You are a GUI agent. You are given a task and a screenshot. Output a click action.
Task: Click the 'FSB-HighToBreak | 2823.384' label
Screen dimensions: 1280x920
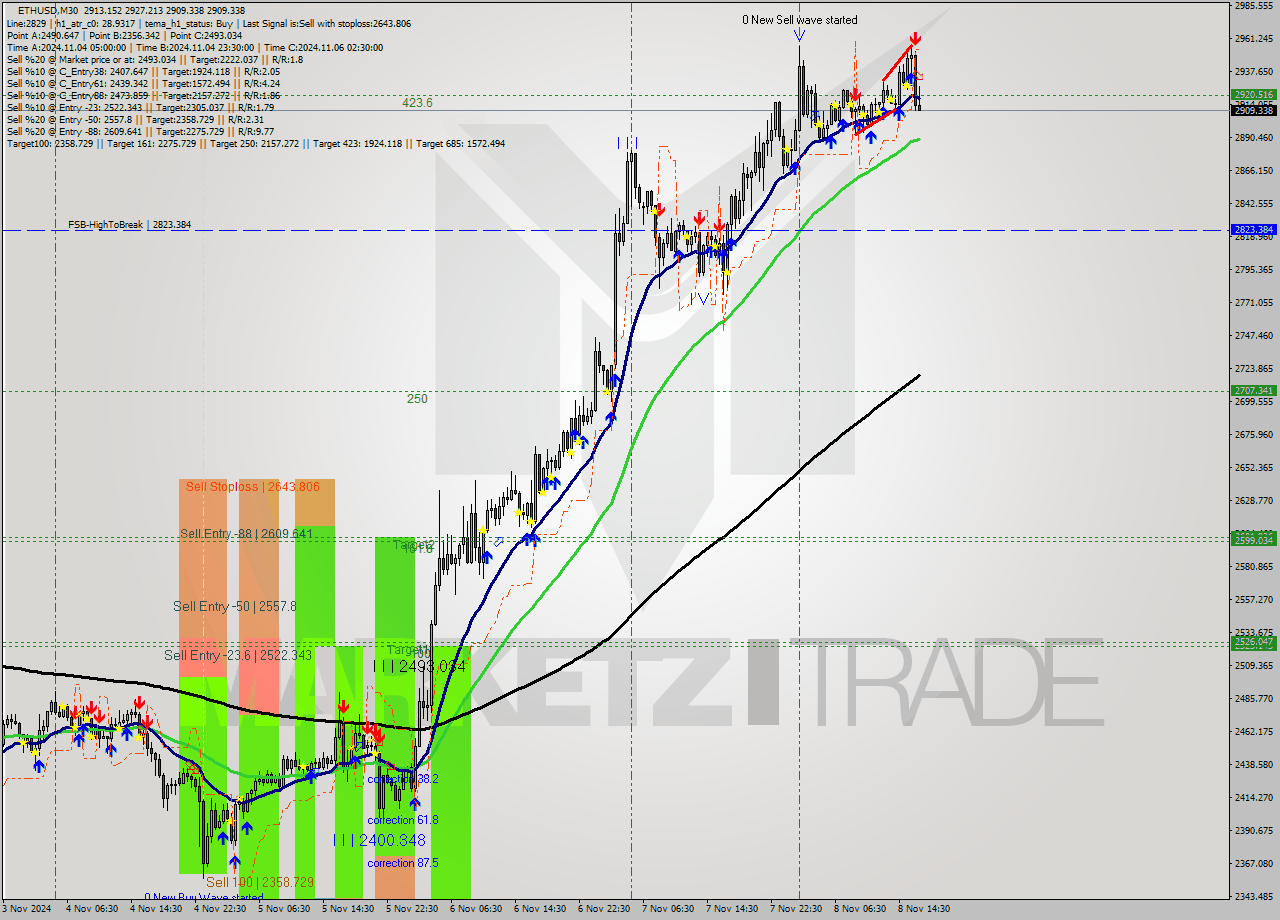pos(129,225)
